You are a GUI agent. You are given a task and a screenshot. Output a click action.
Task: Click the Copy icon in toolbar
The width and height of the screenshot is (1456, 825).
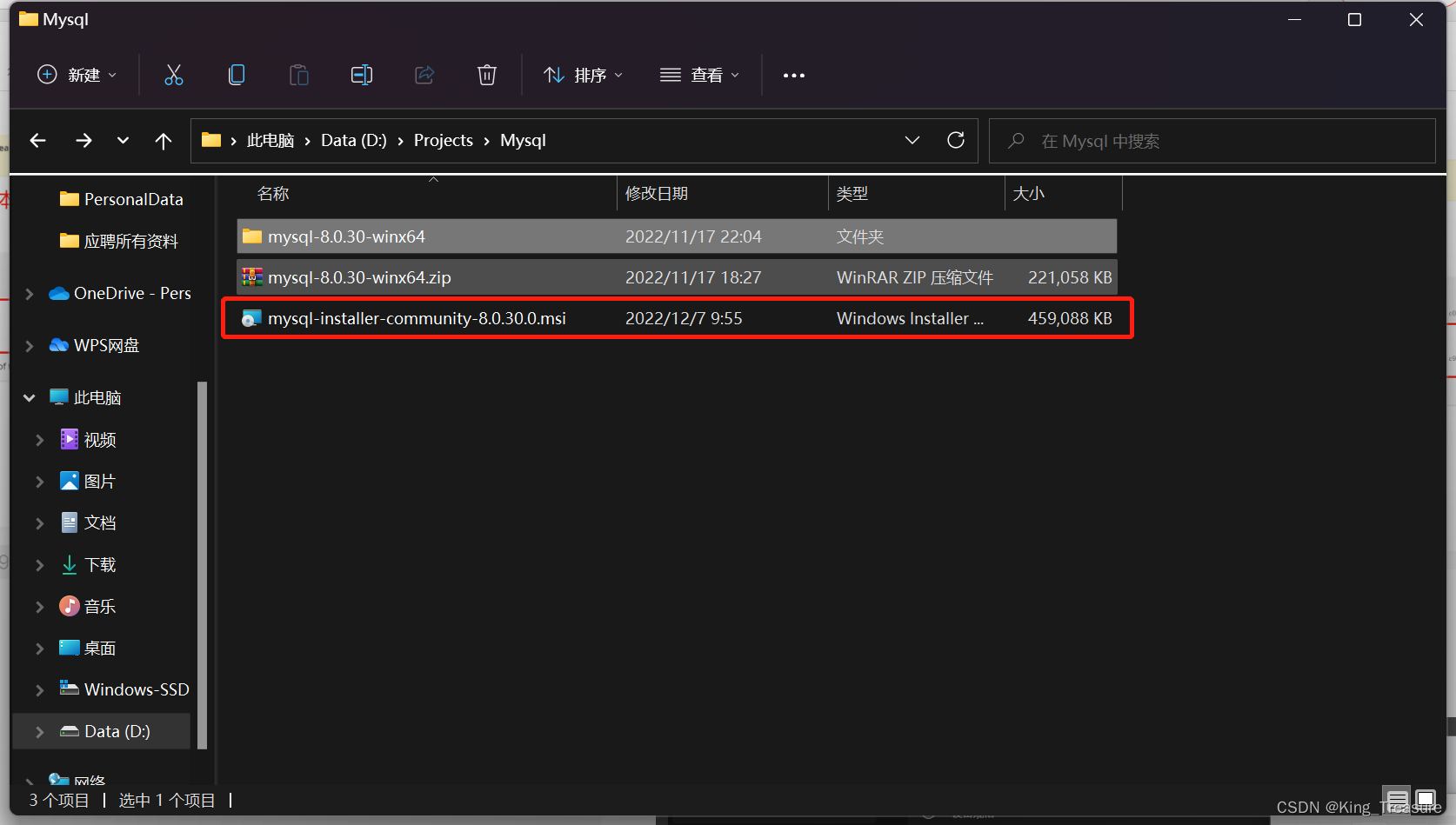tap(237, 76)
